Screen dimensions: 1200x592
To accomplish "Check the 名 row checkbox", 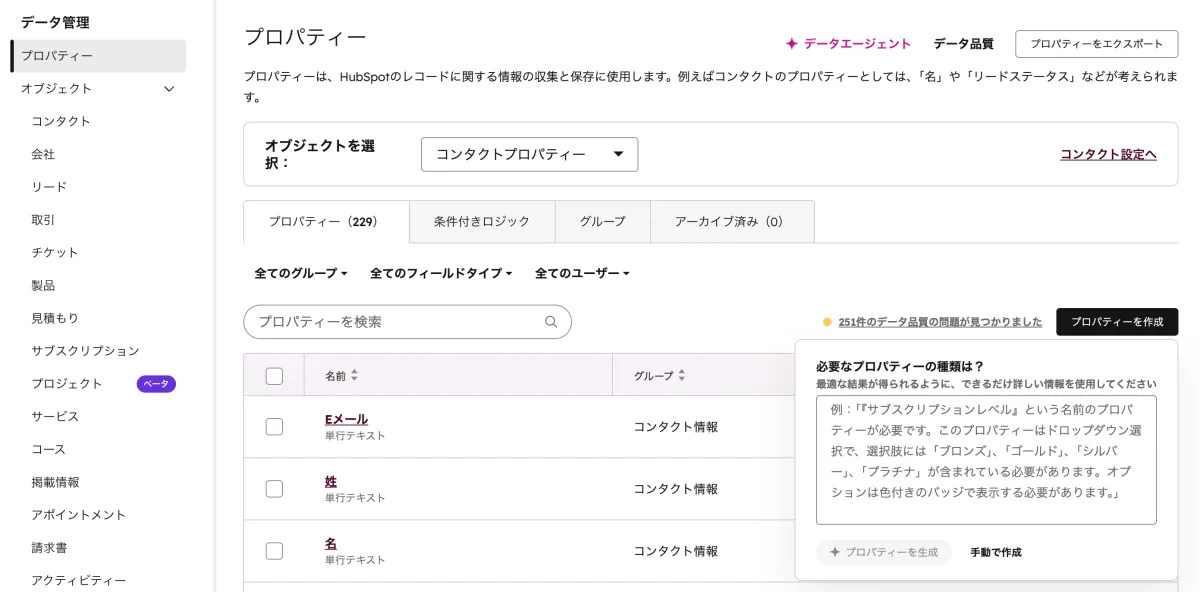I will coord(275,550).
